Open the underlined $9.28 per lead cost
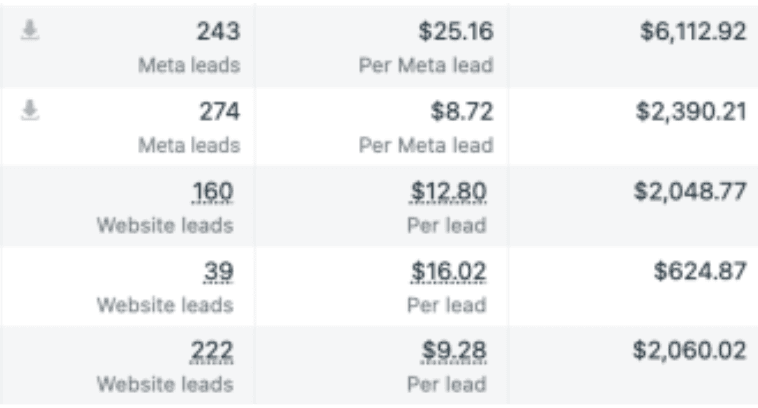 (455, 351)
